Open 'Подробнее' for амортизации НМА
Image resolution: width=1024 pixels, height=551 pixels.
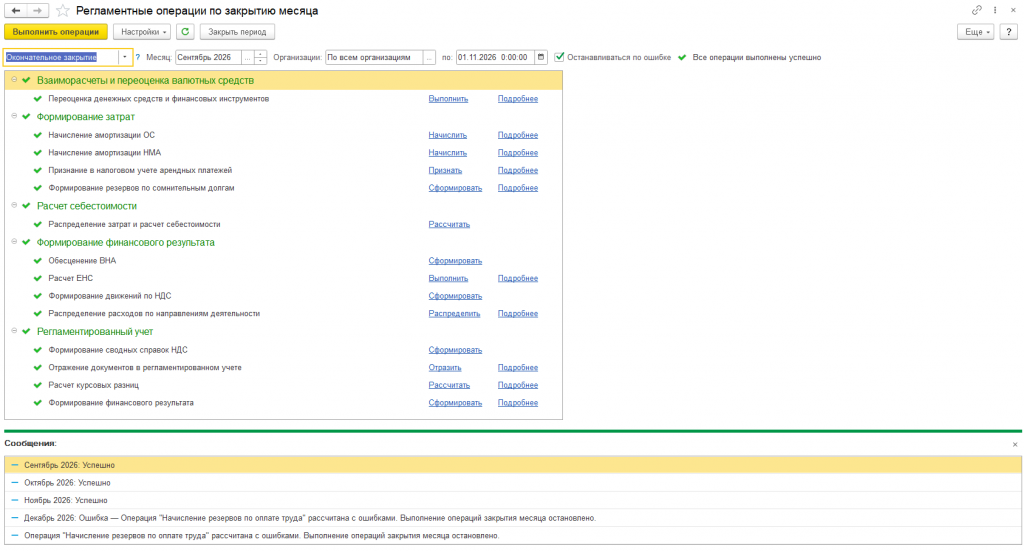pyautogui.click(x=518, y=153)
